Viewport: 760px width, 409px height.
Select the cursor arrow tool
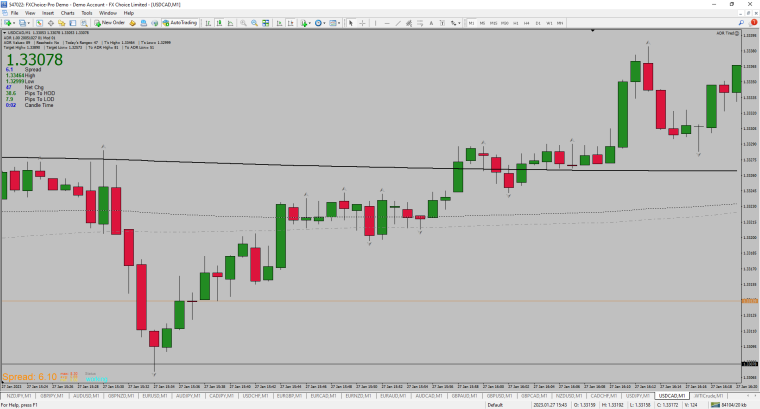click(351, 23)
